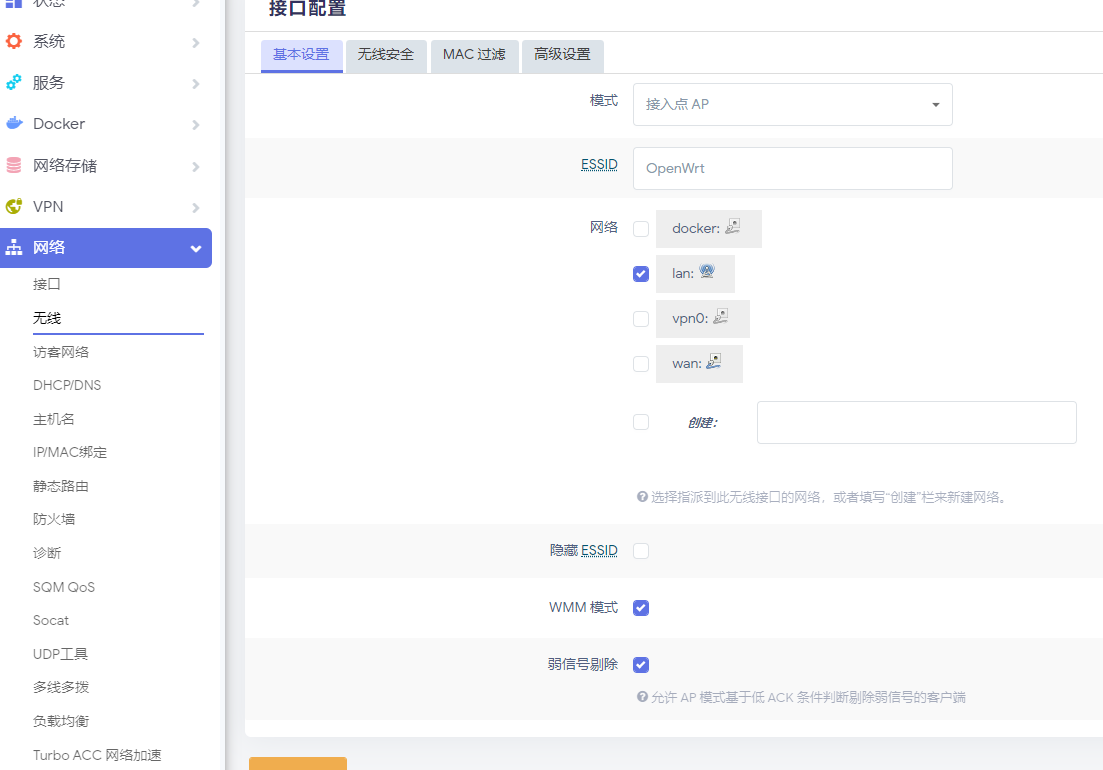Uncheck the lan network checkbox

[x=641, y=274]
